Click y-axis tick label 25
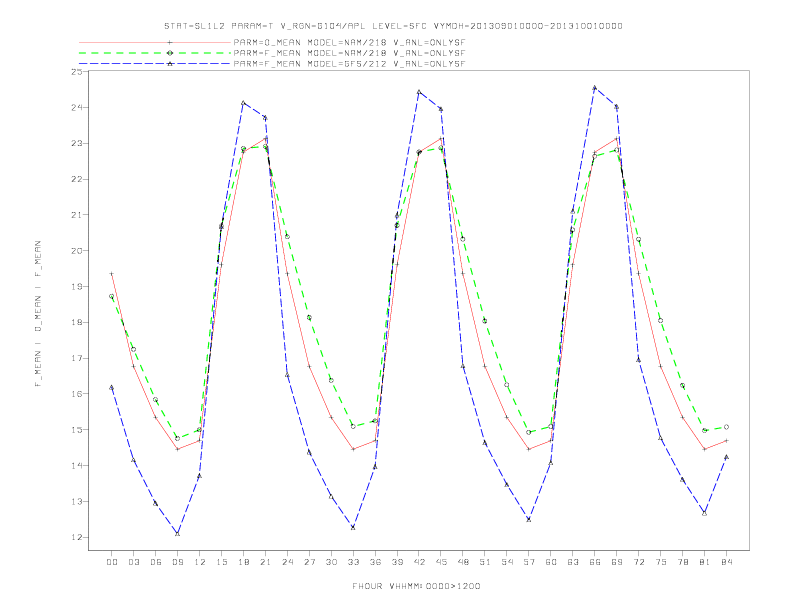 (77, 72)
